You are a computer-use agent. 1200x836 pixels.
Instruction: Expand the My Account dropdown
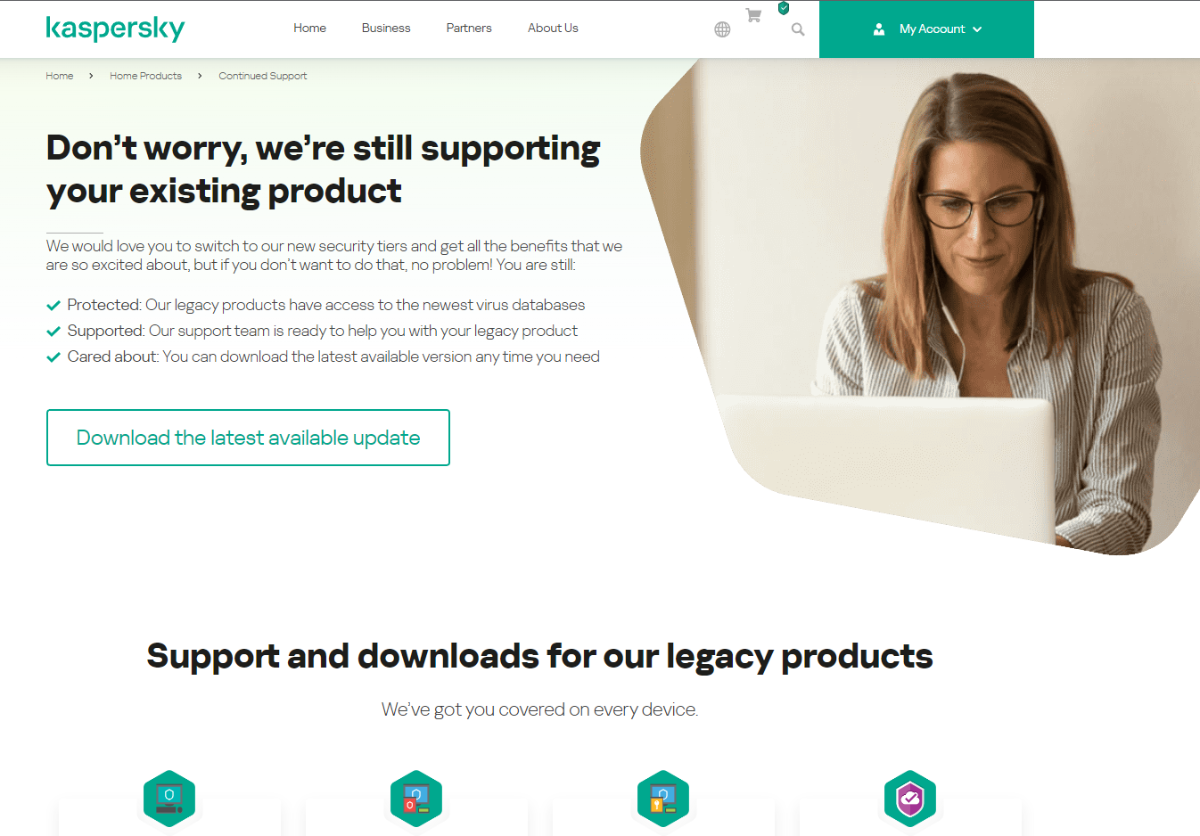(x=926, y=29)
